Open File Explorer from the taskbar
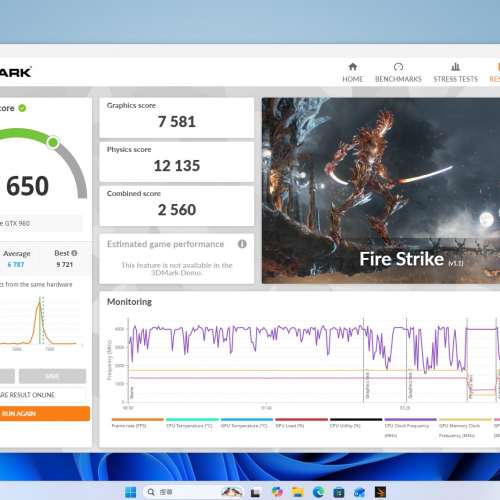The width and height of the screenshot is (500, 500). pos(298,492)
